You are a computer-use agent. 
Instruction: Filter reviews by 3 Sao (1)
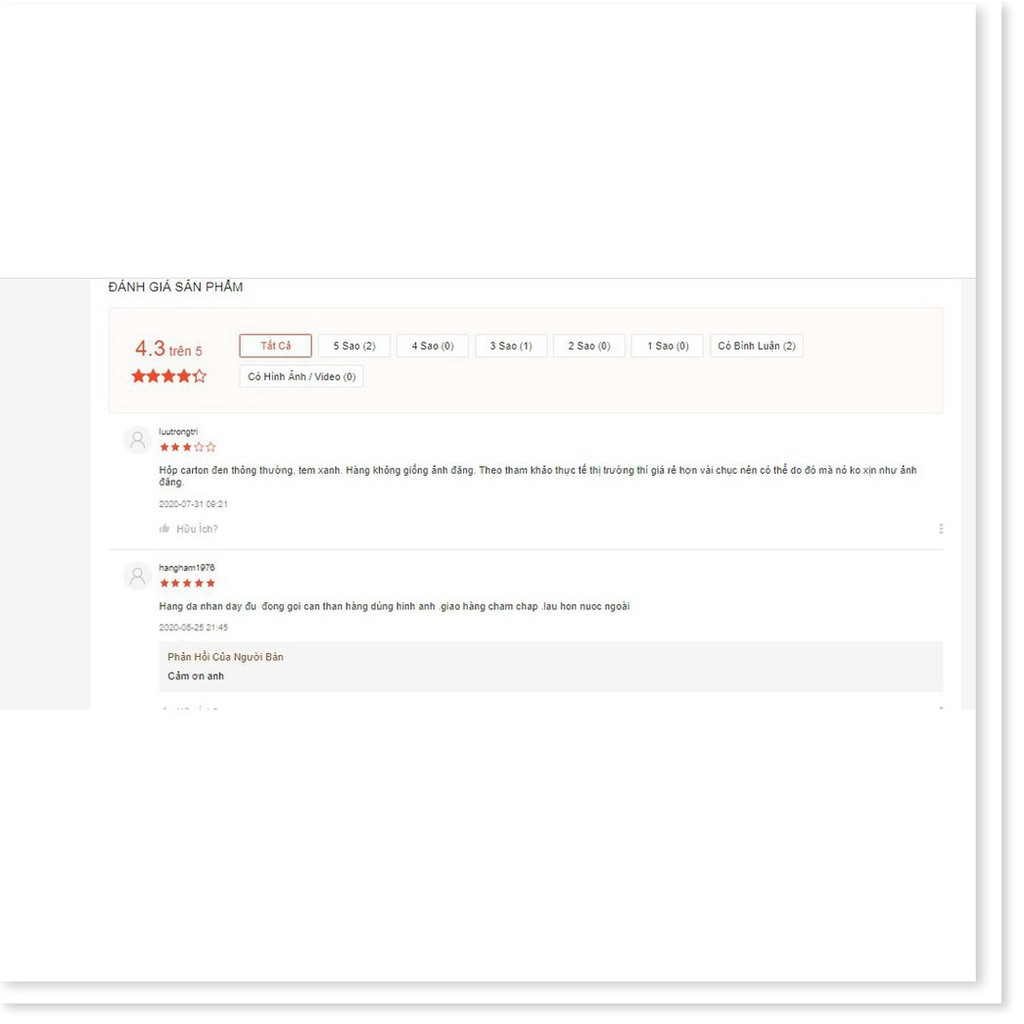point(511,345)
